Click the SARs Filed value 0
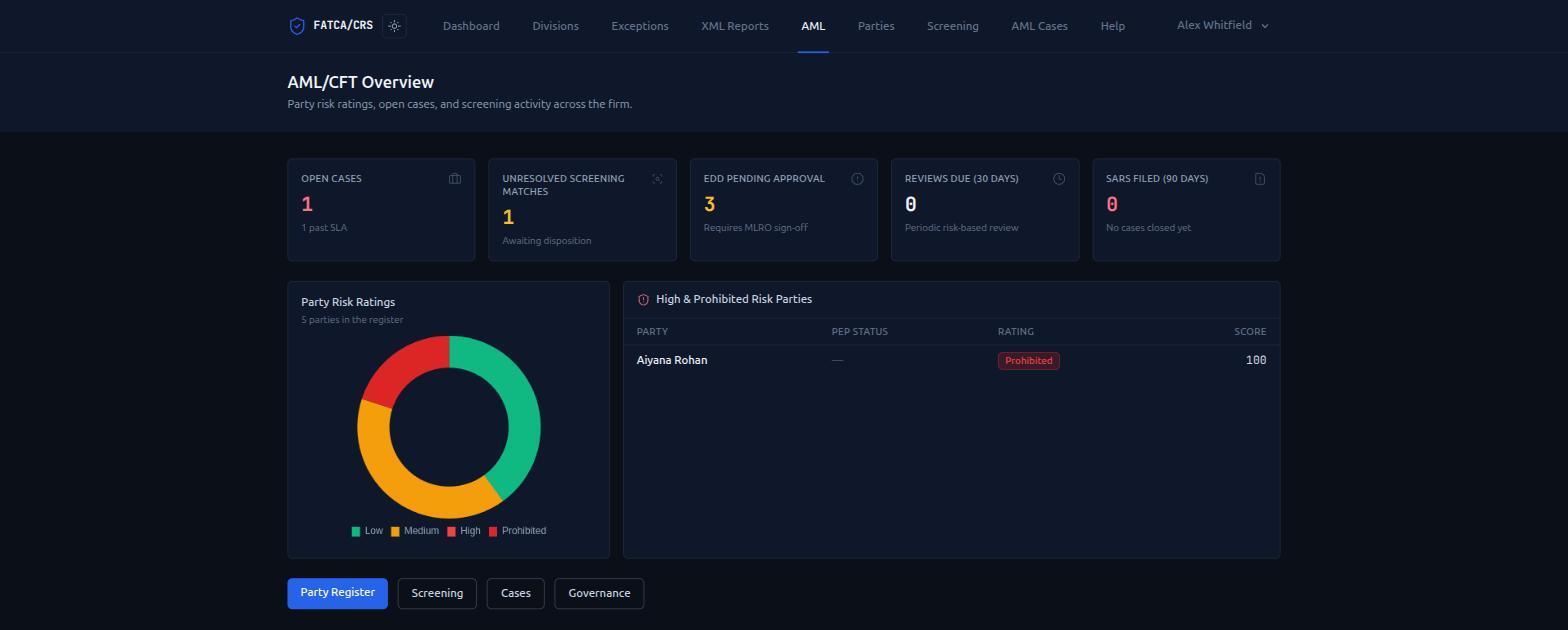The width and height of the screenshot is (1568, 630). coord(1112,205)
